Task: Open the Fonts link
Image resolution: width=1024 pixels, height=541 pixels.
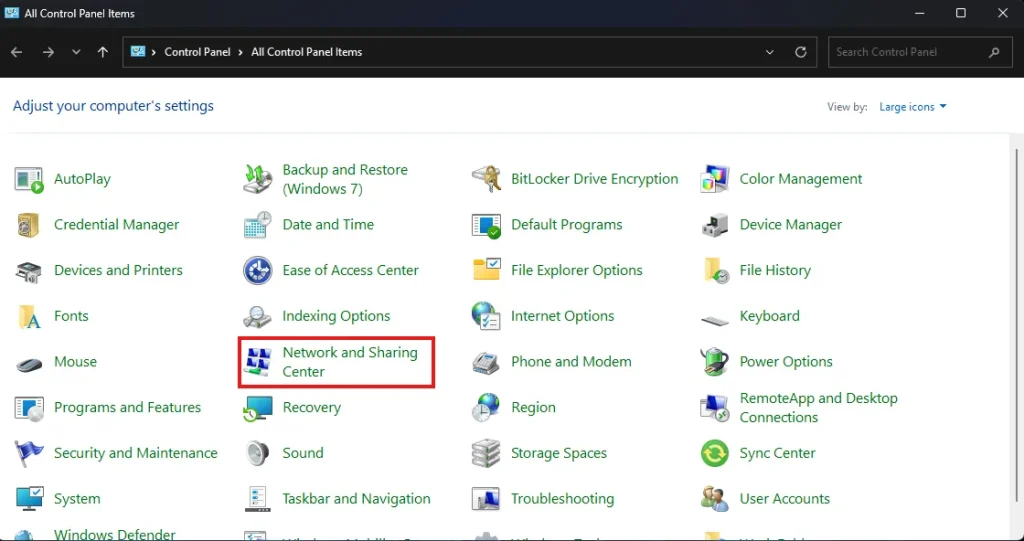Action: (x=71, y=316)
